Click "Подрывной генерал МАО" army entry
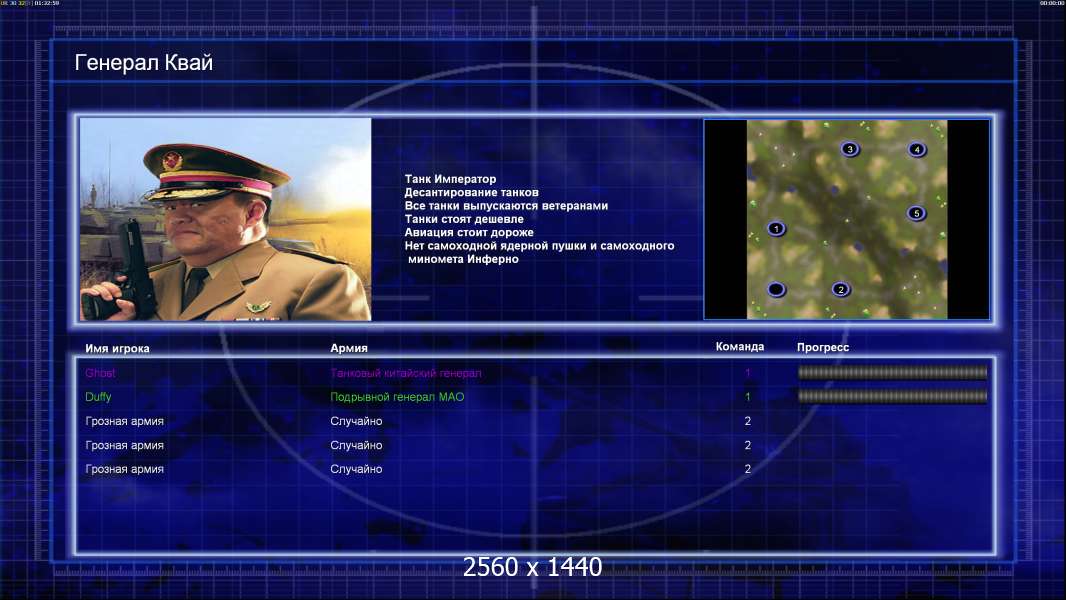This screenshot has height=600, width=1066. click(397, 397)
